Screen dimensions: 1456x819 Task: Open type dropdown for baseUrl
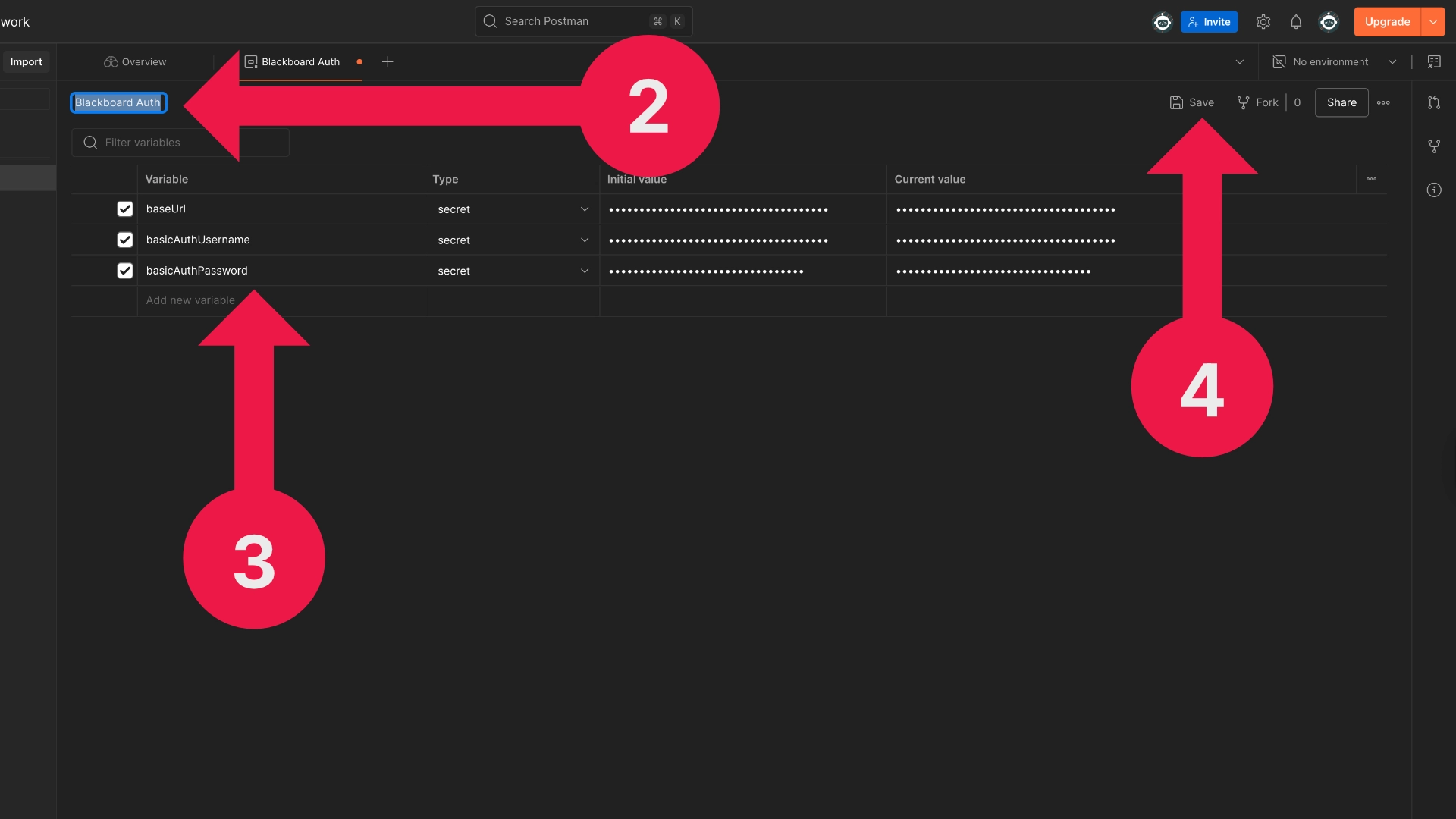tap(584, 209)
